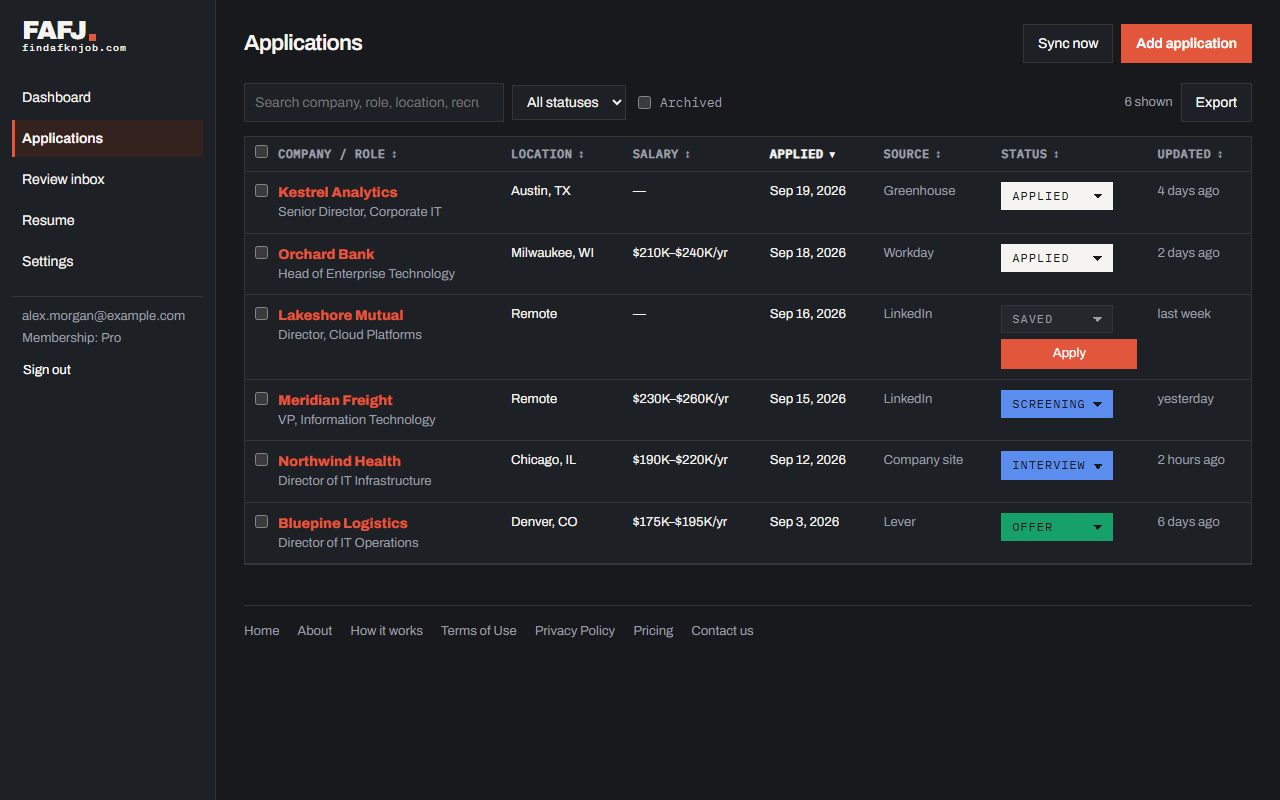Image resolution: width=1280 pixels, height=800 pixels.
Task: Click Membership: Pro text
Action: click(x=71, y=338)
